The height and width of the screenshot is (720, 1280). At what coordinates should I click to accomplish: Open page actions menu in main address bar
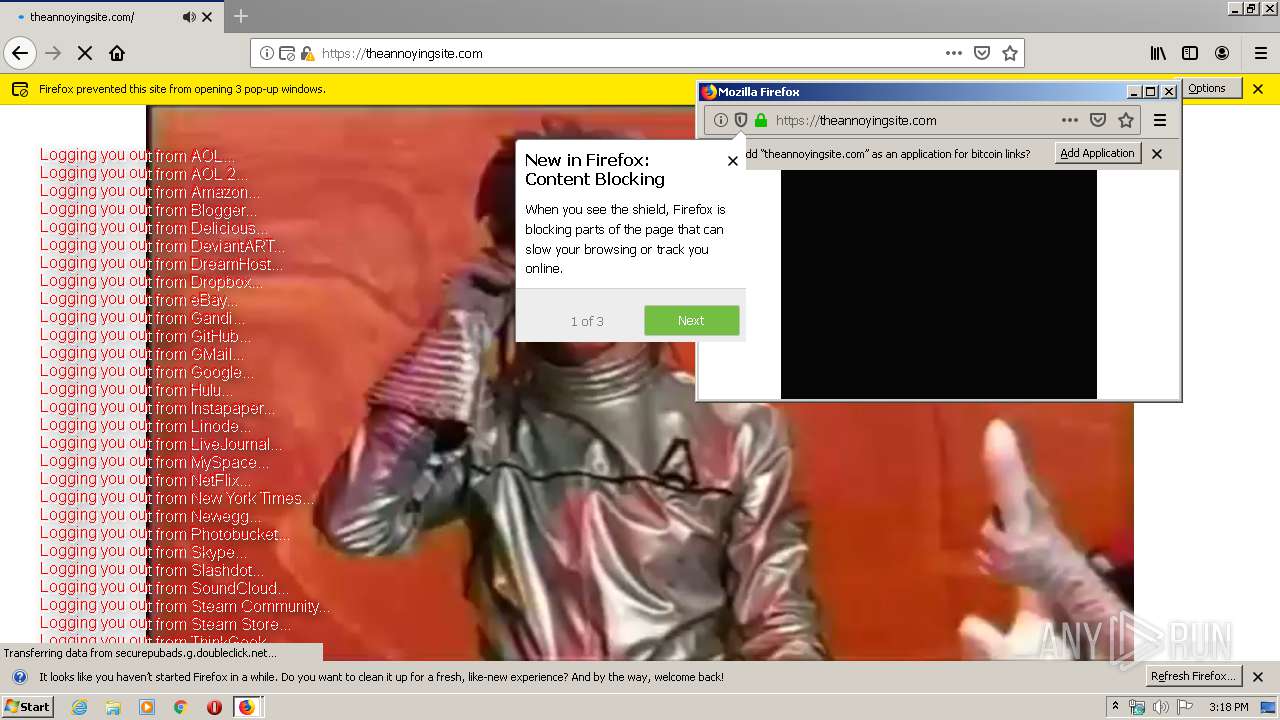point(954,53)
